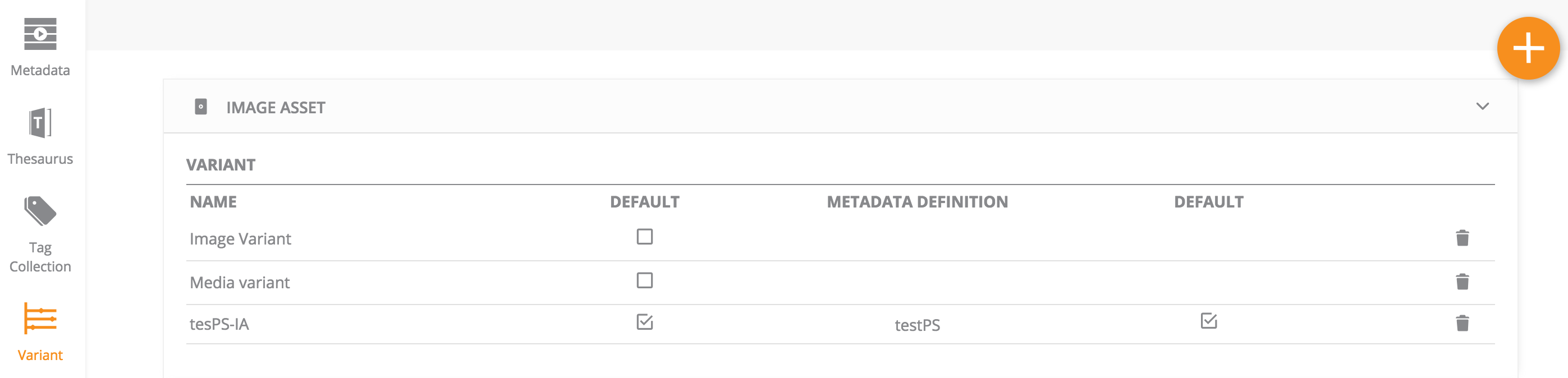
Task: Uncheck default for testPS metadata definition
Action: (1208, 321)
